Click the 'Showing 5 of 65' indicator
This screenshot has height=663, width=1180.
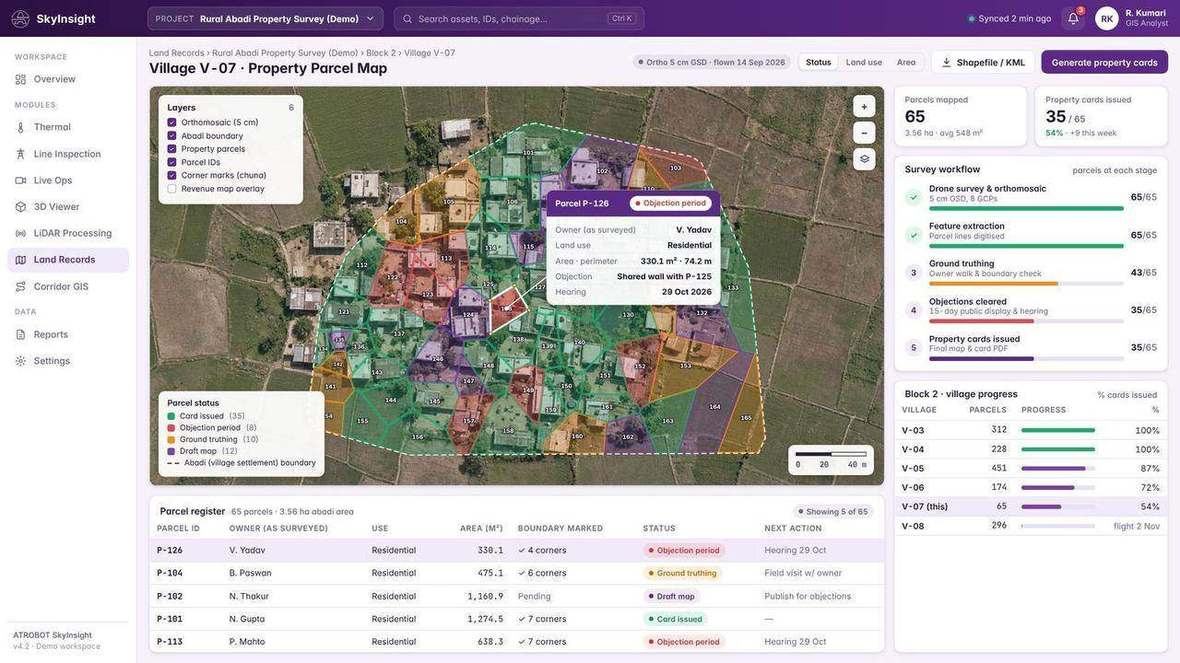click(x=833, y=512)
